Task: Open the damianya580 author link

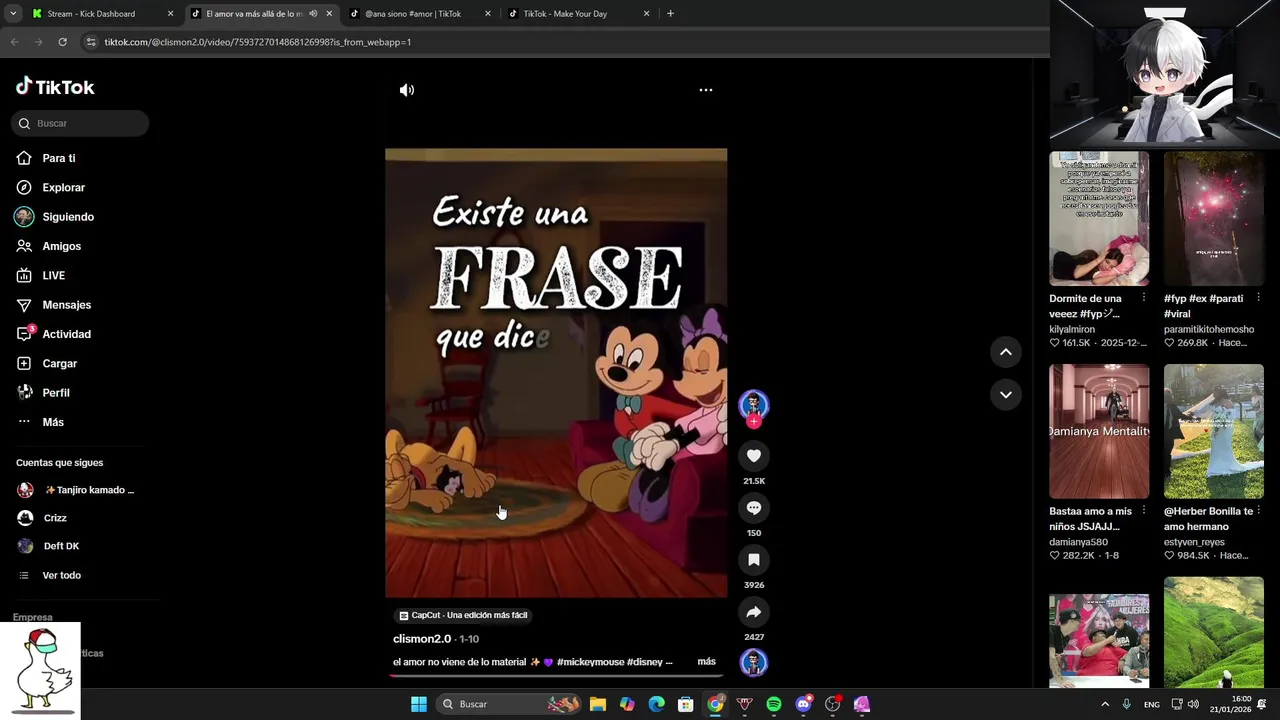Action: coord(1078,542)
